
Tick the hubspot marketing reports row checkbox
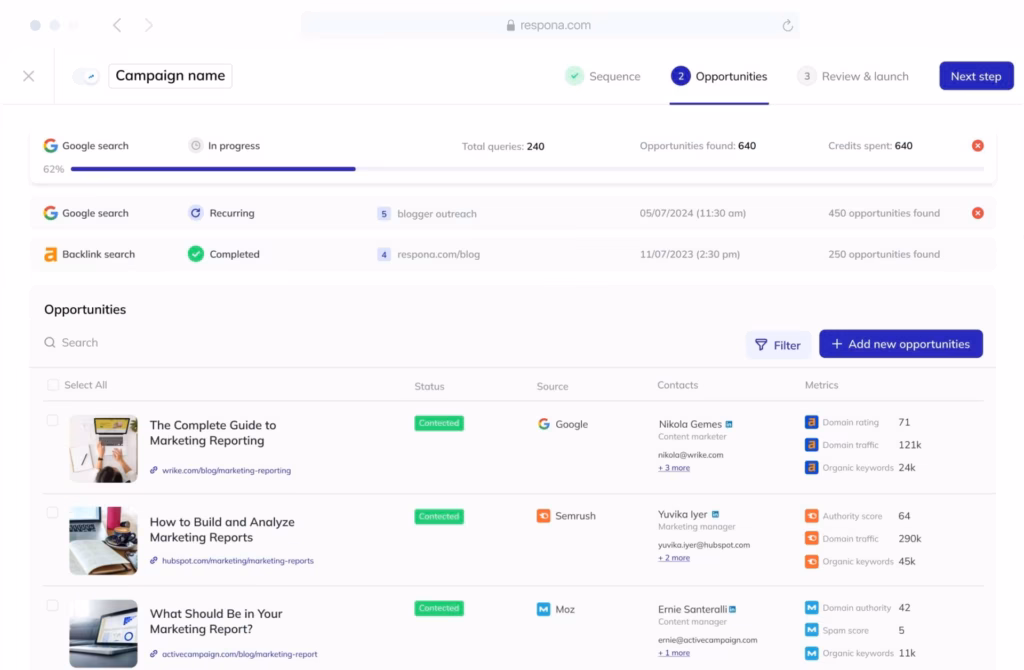pyautogui.click(x=52, y=511)
